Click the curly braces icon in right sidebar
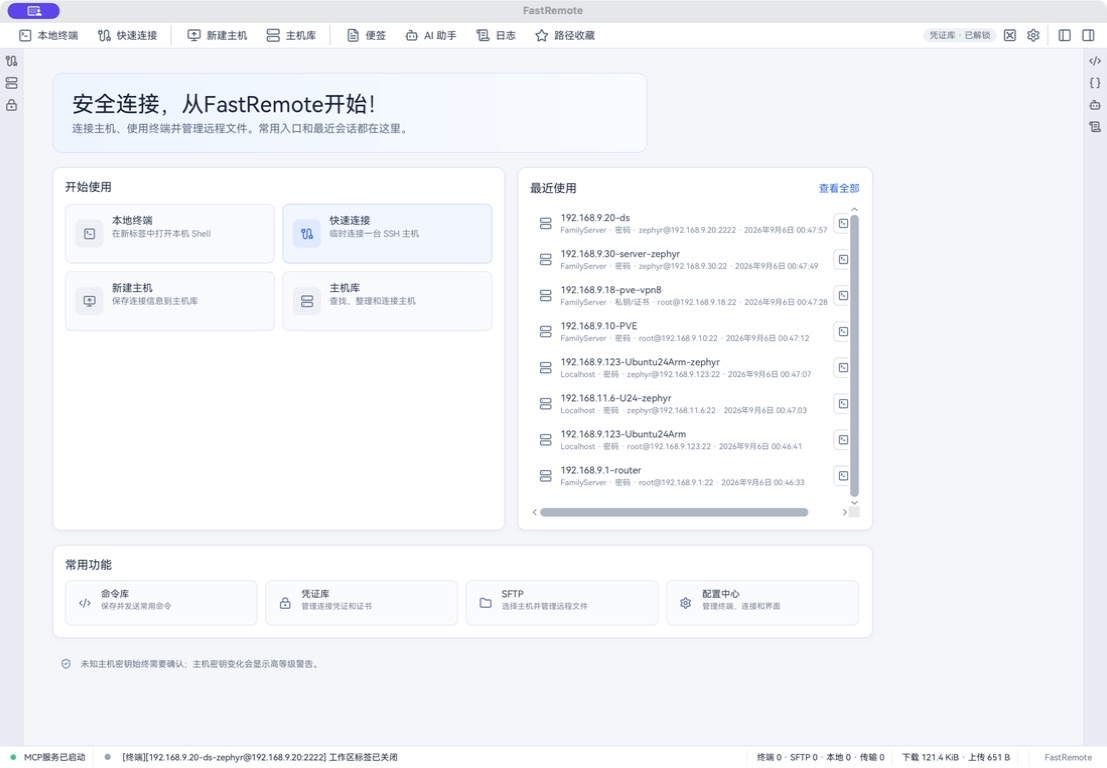 pos(1095,83)
